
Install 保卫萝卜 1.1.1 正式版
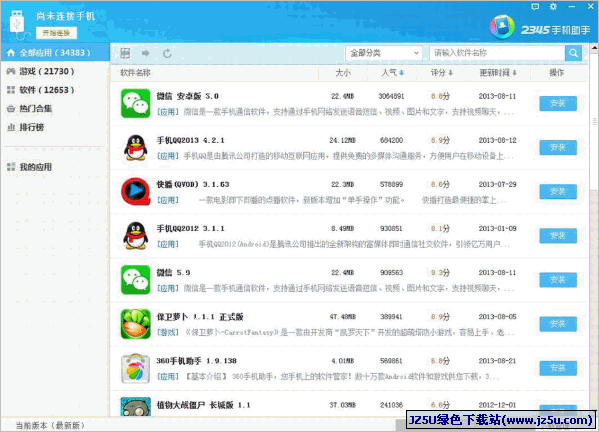pos(558,324)
